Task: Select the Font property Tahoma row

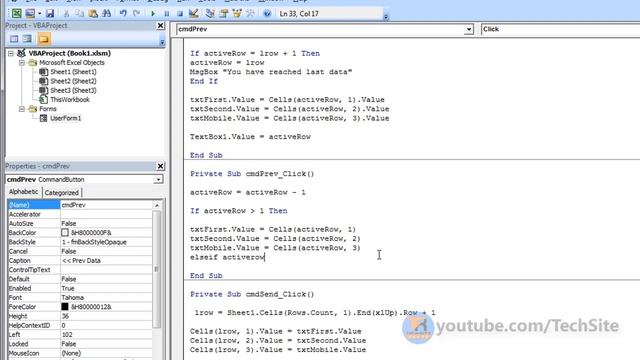Action: pos(80,298)
